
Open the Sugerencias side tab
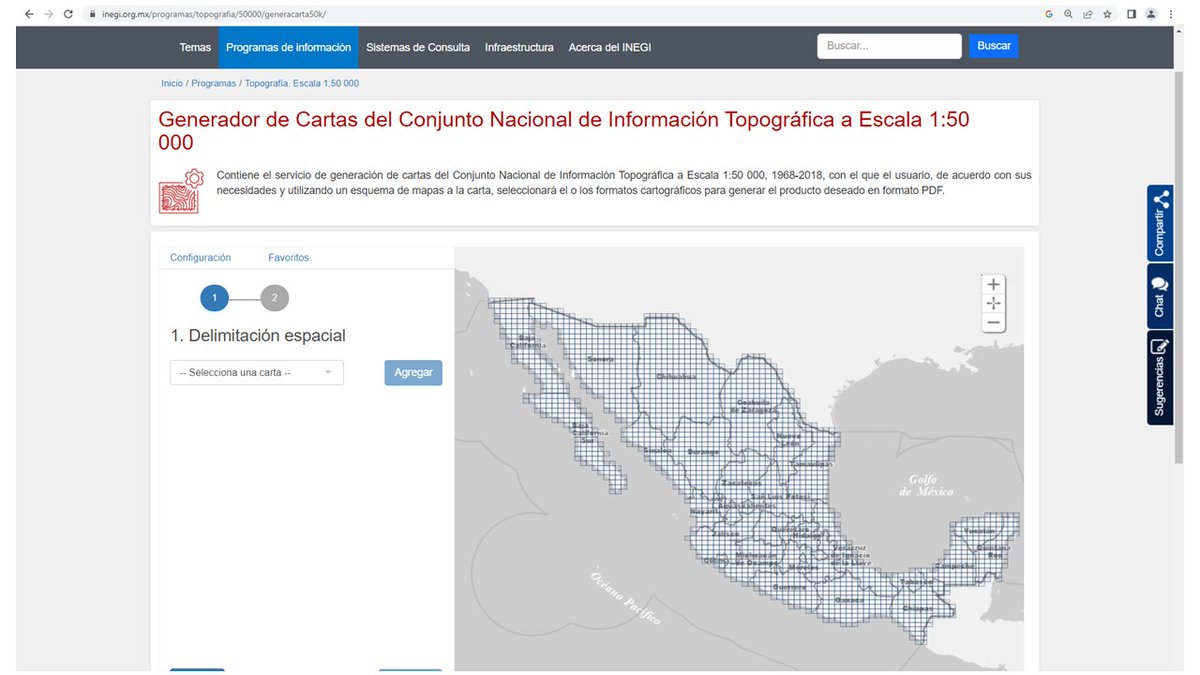click(x=1160, y=378)
